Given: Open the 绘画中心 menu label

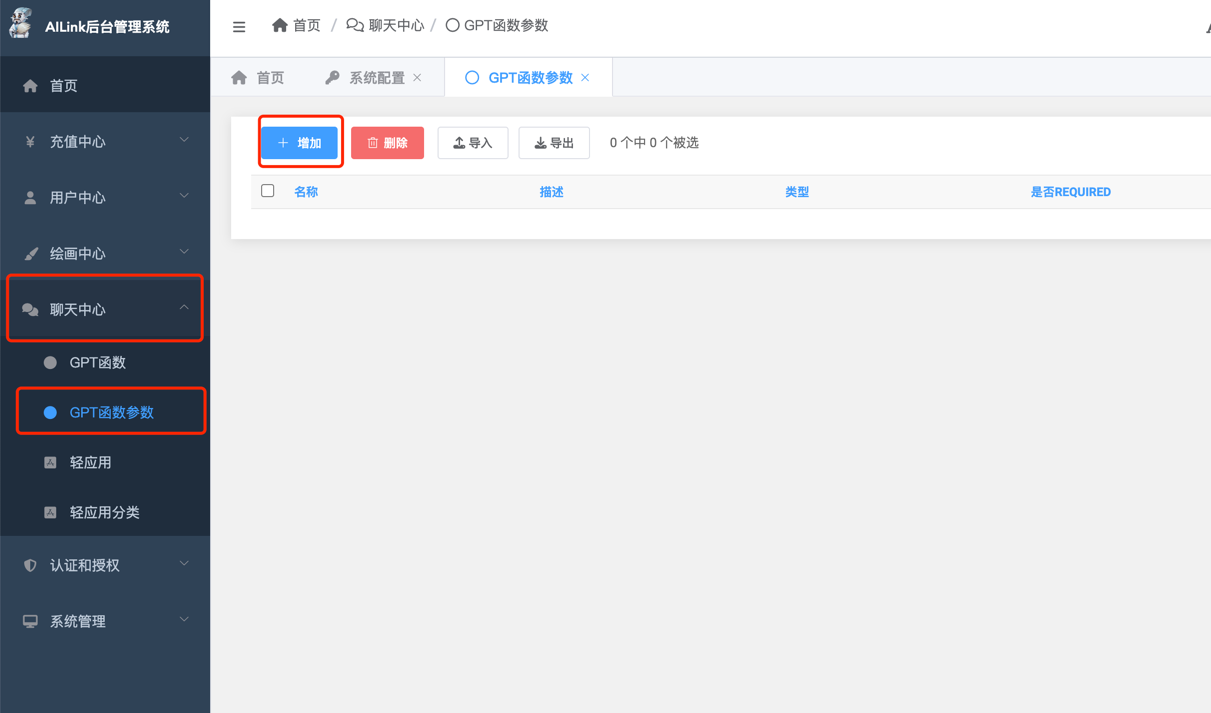Looking at the screenshot, I should click(78, 254).
